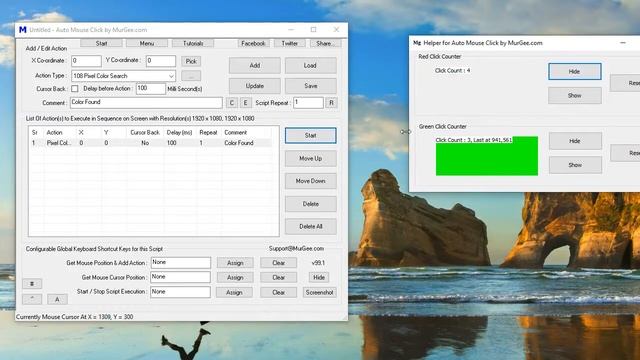640x360 pixels.
Task: Minimize the Helper window
Action: point(623,42)
